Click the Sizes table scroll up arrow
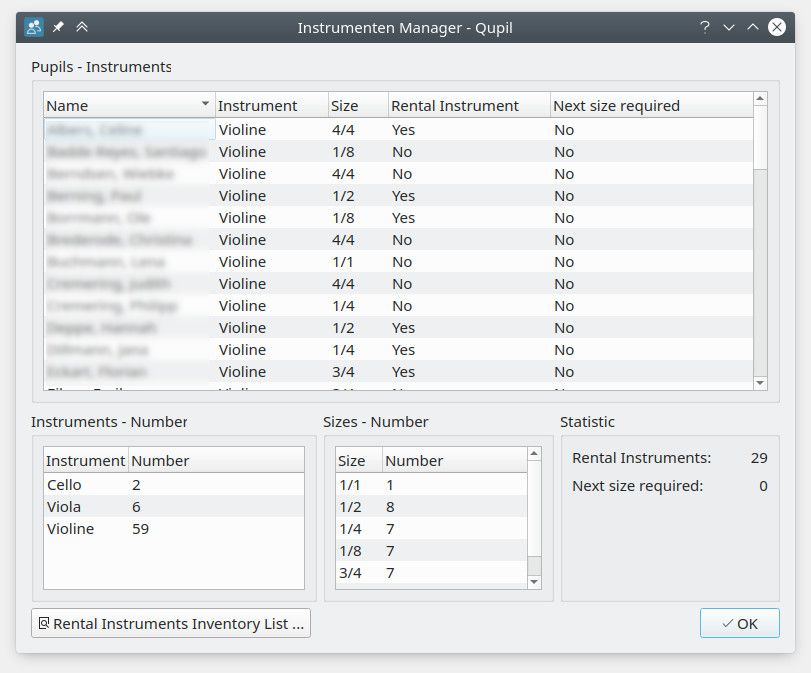Image resolution: width=811 pixels, height=673 pixels. (x=534, y=454)
